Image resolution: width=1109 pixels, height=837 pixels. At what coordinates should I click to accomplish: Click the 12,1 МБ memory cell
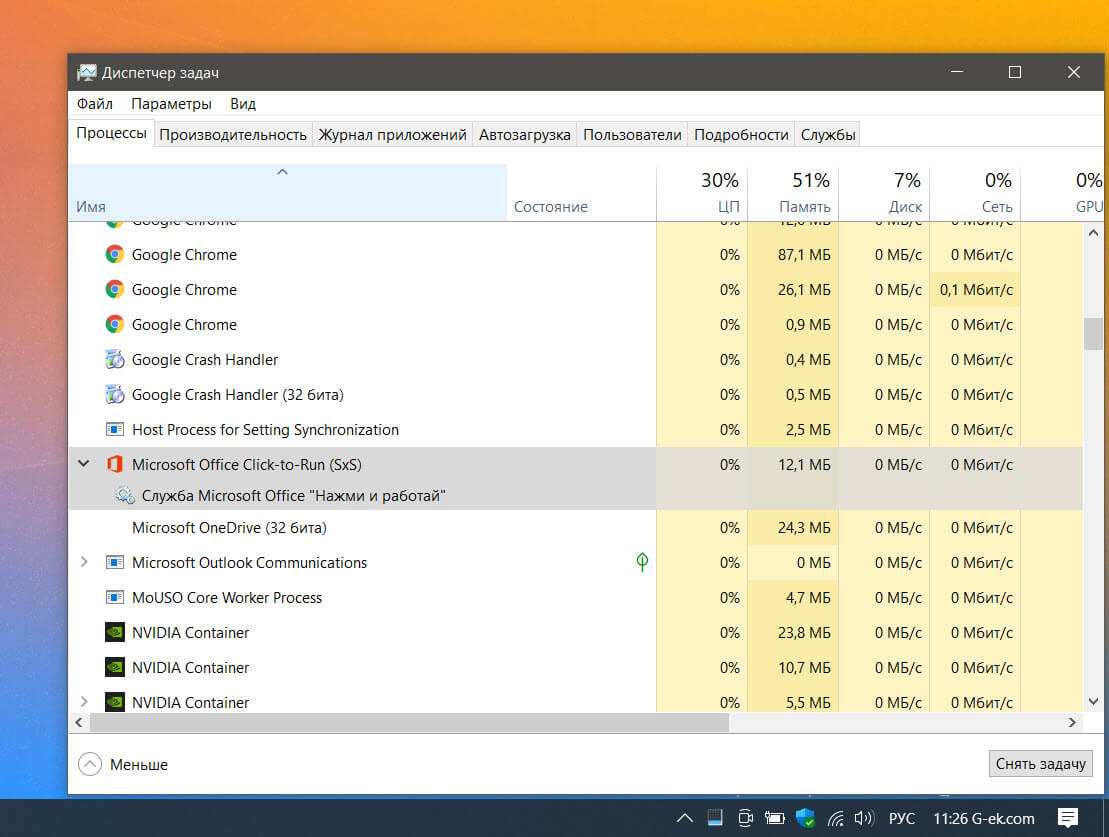pyautogui.click(x=793, y=464)
